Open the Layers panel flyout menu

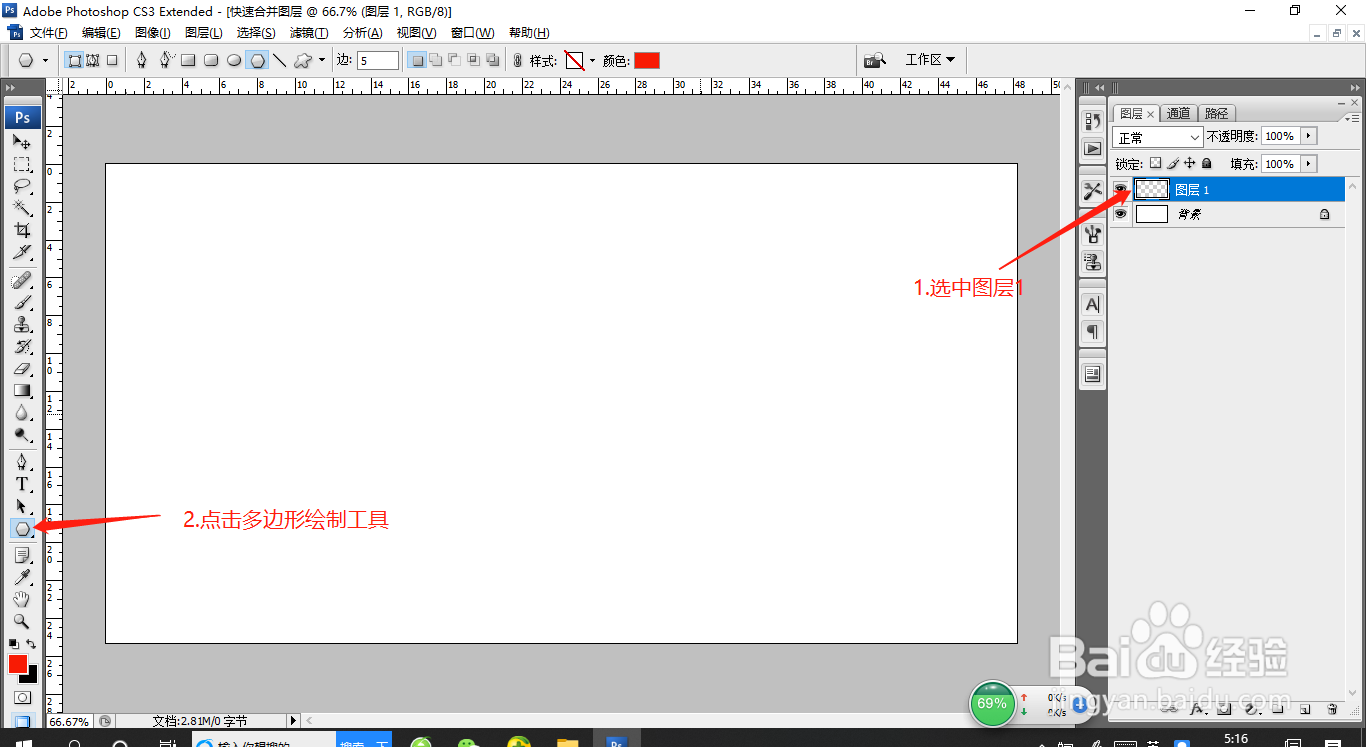point(1352,117)
